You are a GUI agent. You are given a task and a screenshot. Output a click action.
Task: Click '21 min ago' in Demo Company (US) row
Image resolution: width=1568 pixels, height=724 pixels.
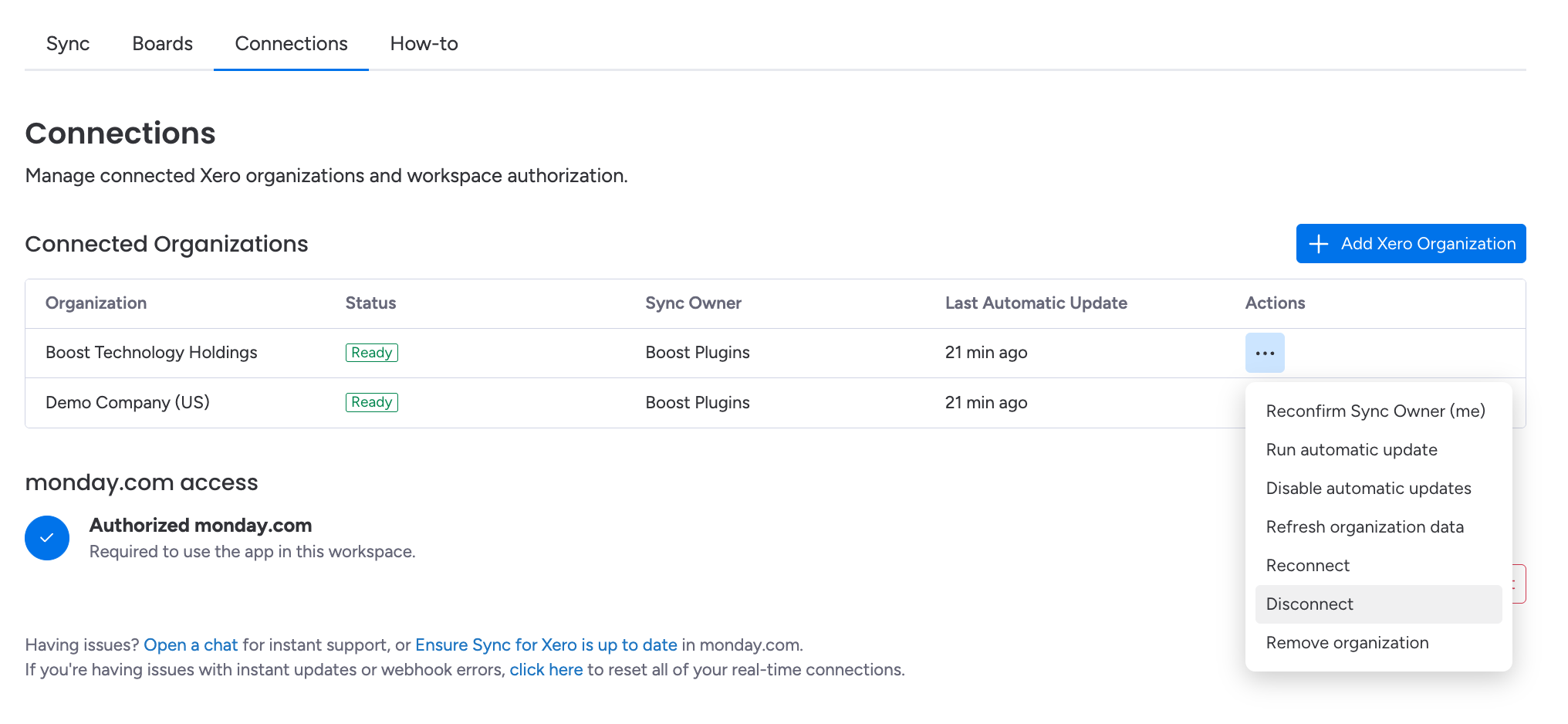pos(986,403)
